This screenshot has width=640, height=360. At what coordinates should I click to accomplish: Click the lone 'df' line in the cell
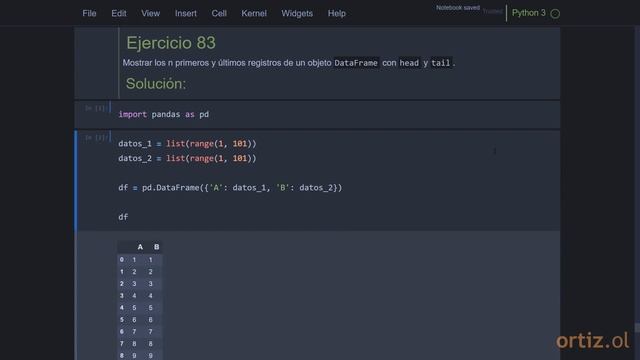coord(123,217)
